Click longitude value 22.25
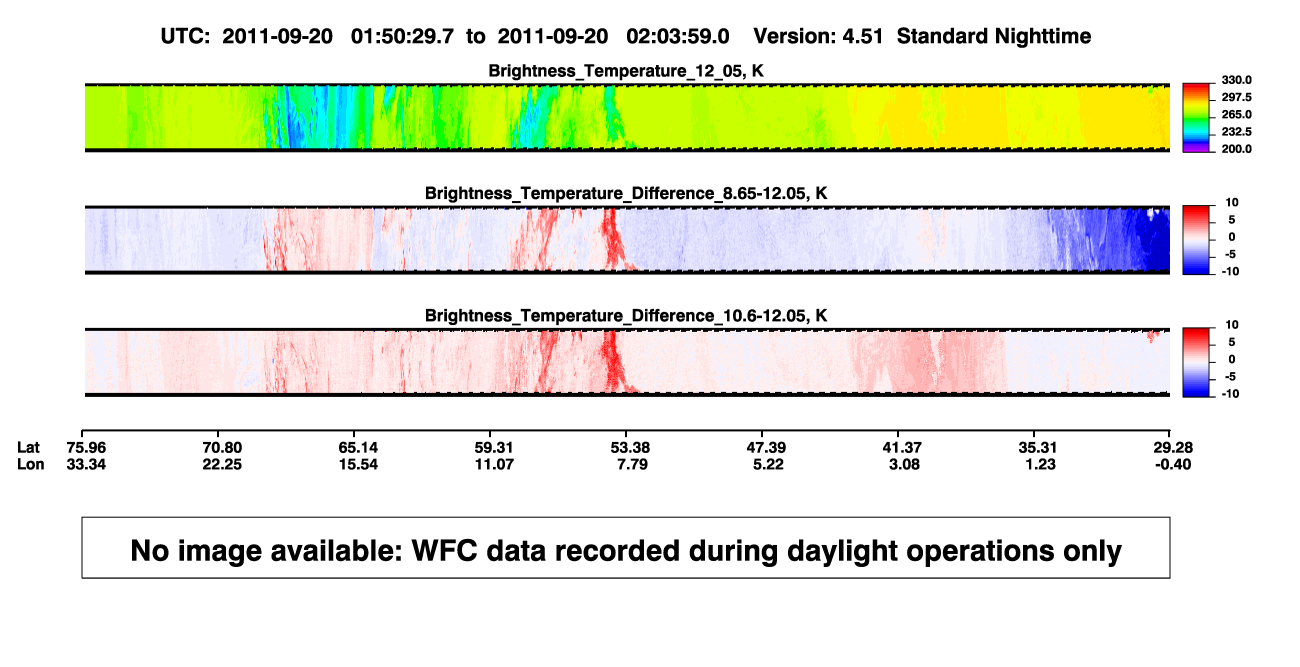 coord(222,464)
